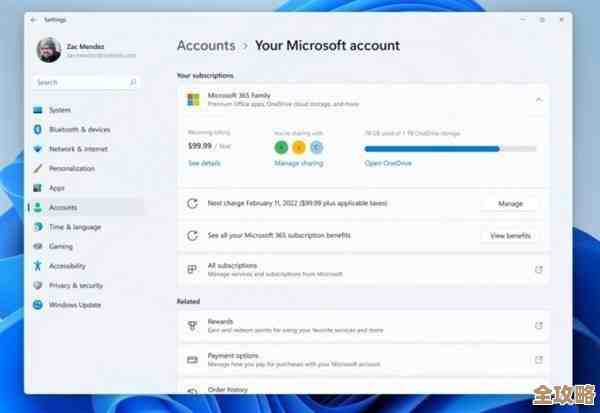This screenshot has width=600, height=413.
Task: Open Accessibility category
Action: pyautogui.click(x=86, y=266)
